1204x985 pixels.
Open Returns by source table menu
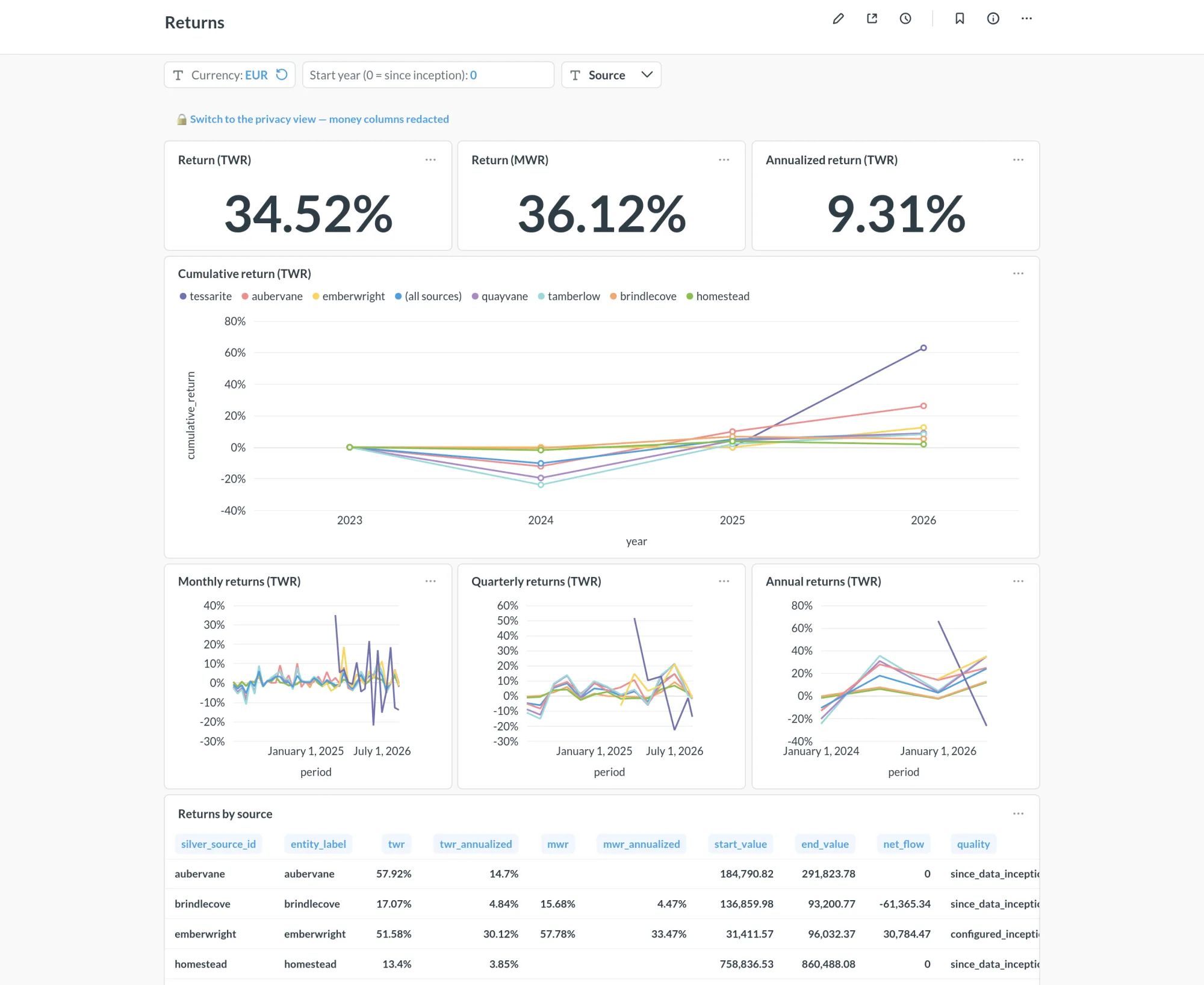[x=1019, y=814]
